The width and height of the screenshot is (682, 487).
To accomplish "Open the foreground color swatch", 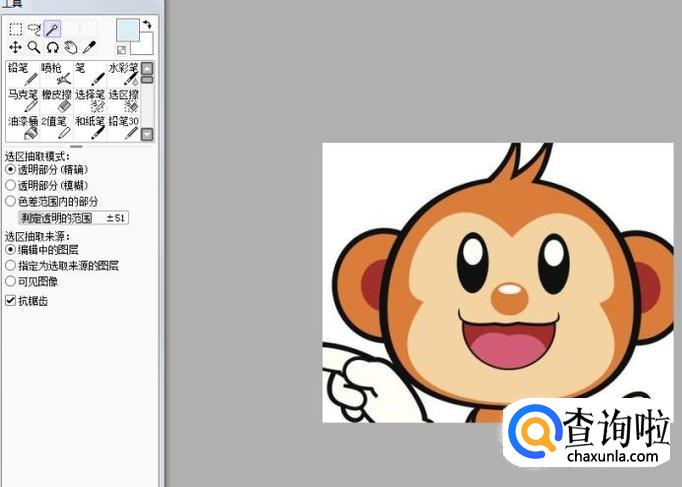I will coord(128,30).
